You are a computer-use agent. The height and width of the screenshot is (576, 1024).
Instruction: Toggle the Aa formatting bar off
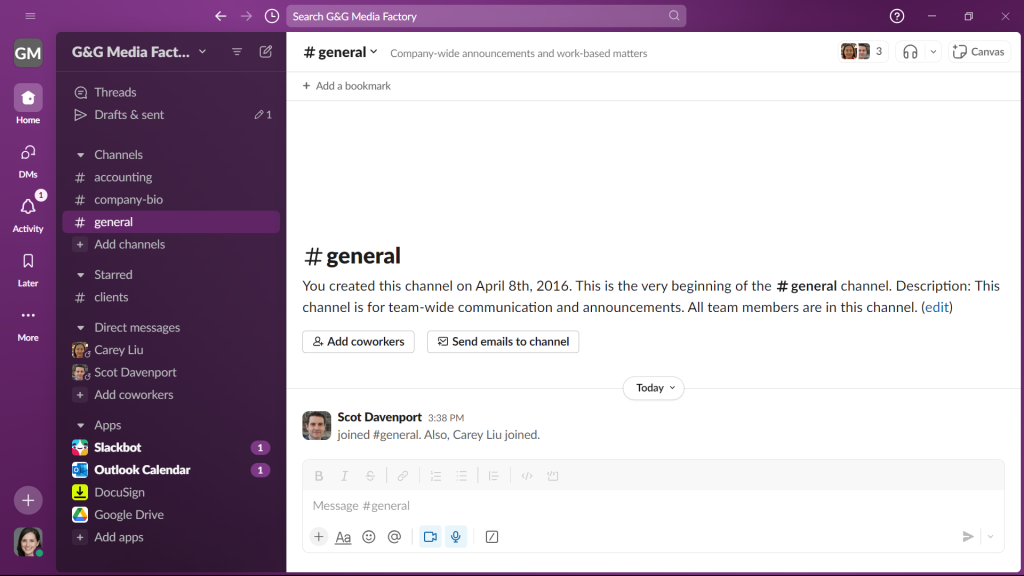pos(343,537)
